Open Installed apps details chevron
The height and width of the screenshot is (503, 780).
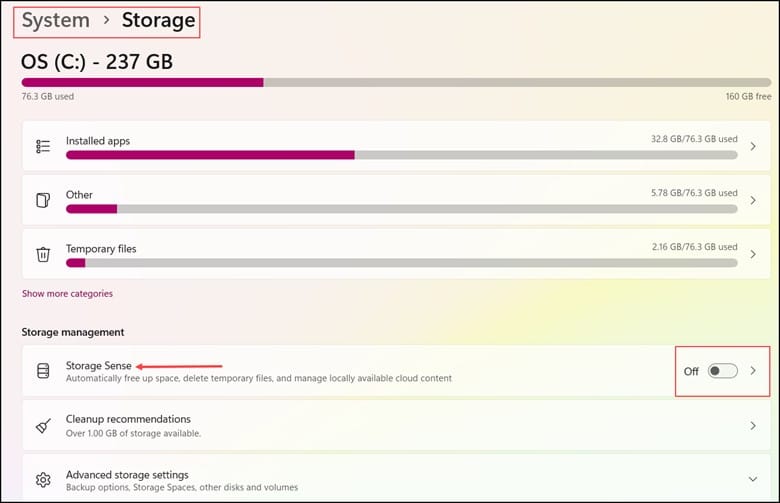(x=753, y=146)
